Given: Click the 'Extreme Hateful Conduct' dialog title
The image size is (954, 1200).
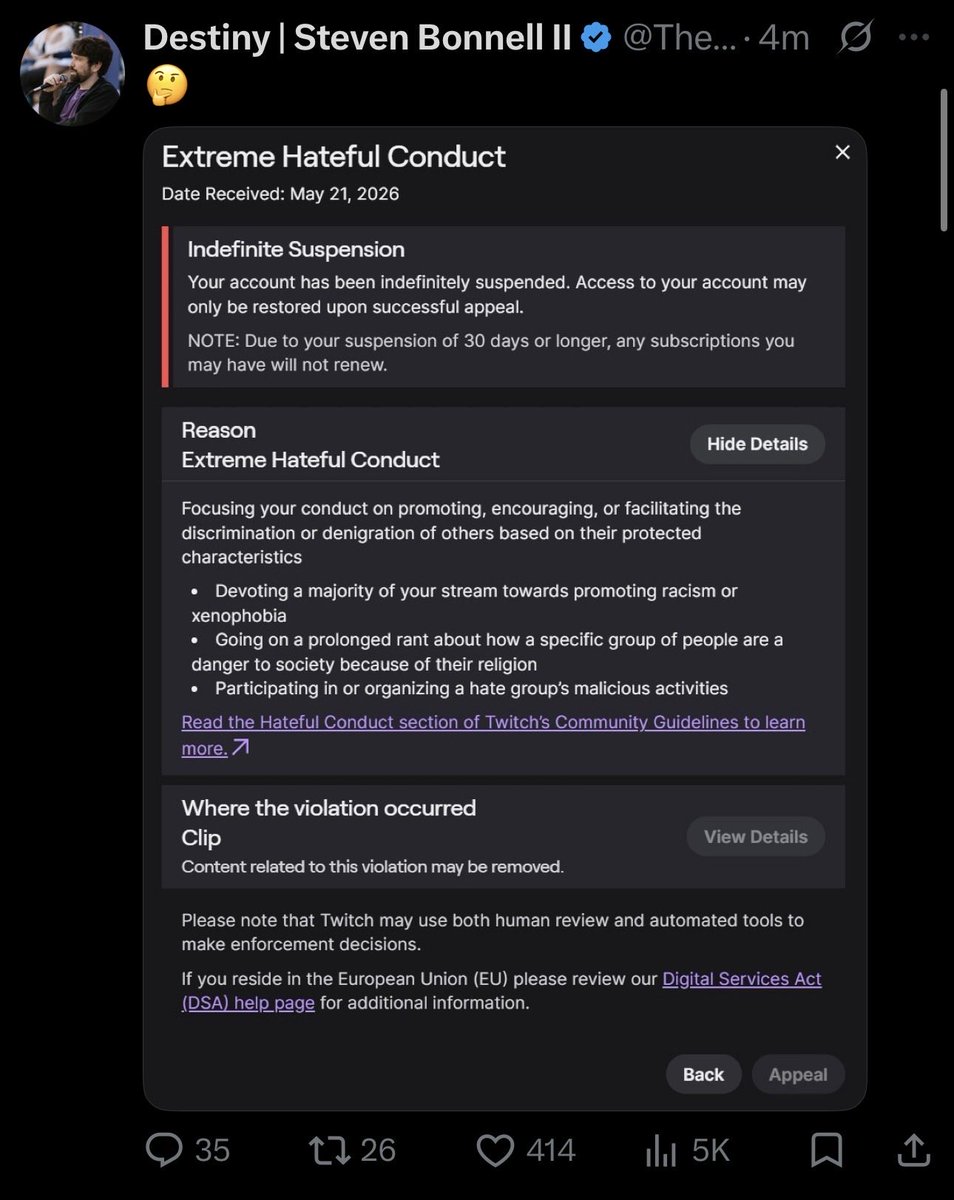Looking at the screenshot, I should (334, 157).
